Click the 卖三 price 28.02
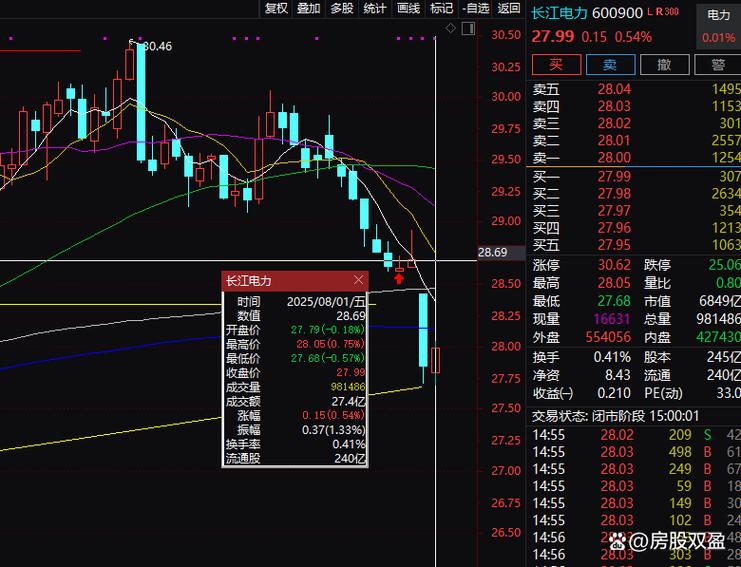This screenshot has height=567, width=741. 614,123
